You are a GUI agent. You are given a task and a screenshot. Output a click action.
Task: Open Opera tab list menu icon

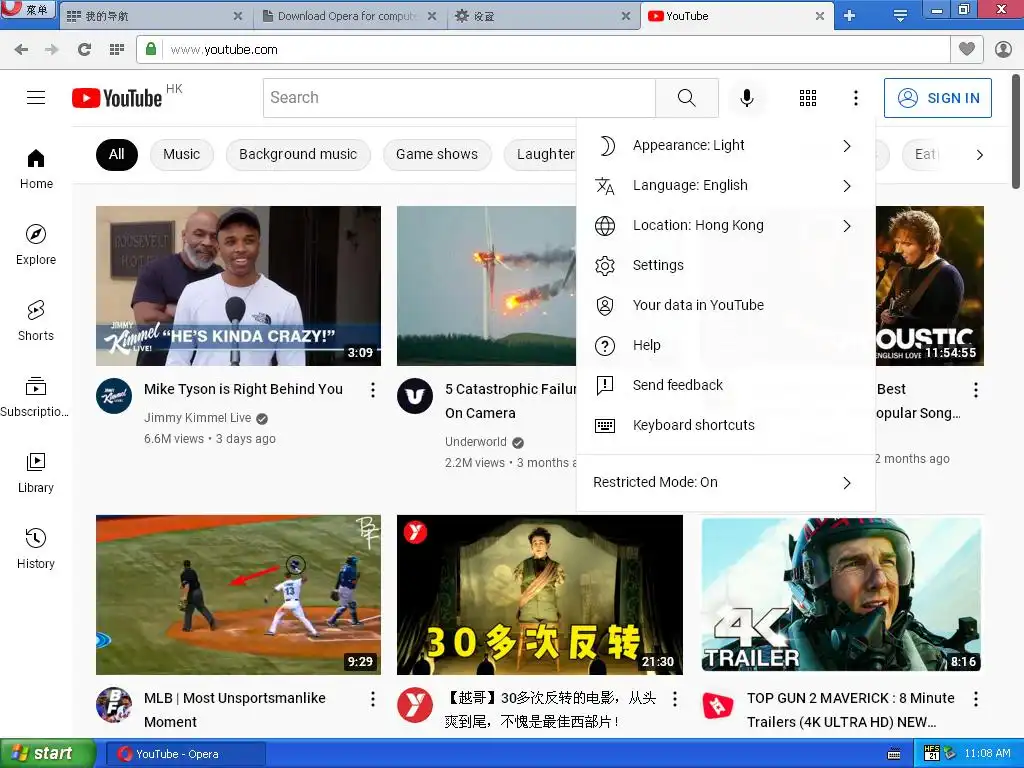click(900, 16)
